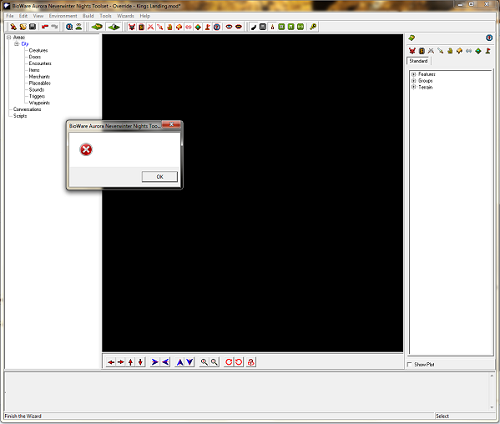Click the save floppy disk toolbar icon
The image size is (500, 424).
point(32,27)
